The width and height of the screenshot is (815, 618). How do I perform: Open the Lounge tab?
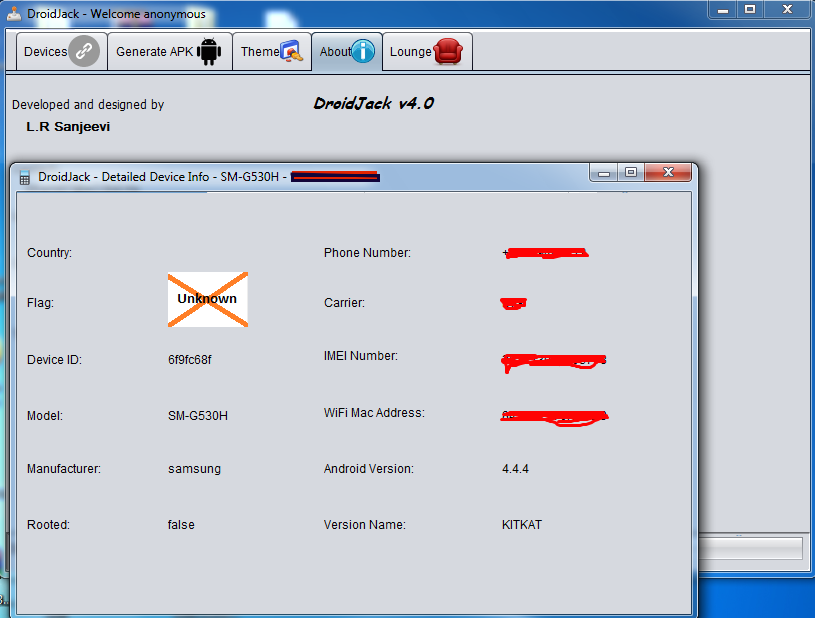(427, 51)
